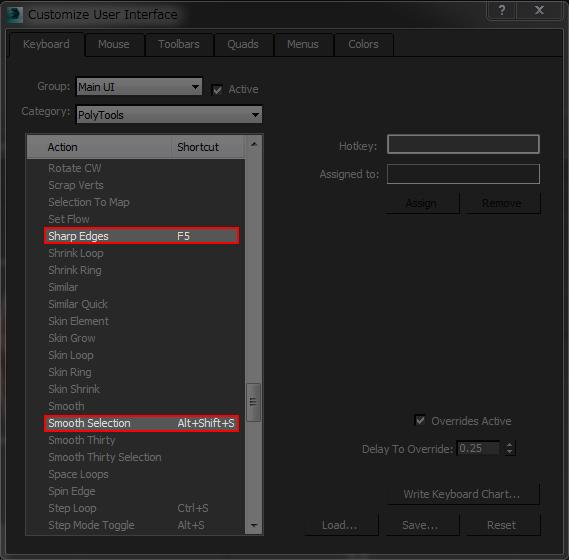
Task: Disable the Overrides Active checkbox
Action: click(420, 420)
